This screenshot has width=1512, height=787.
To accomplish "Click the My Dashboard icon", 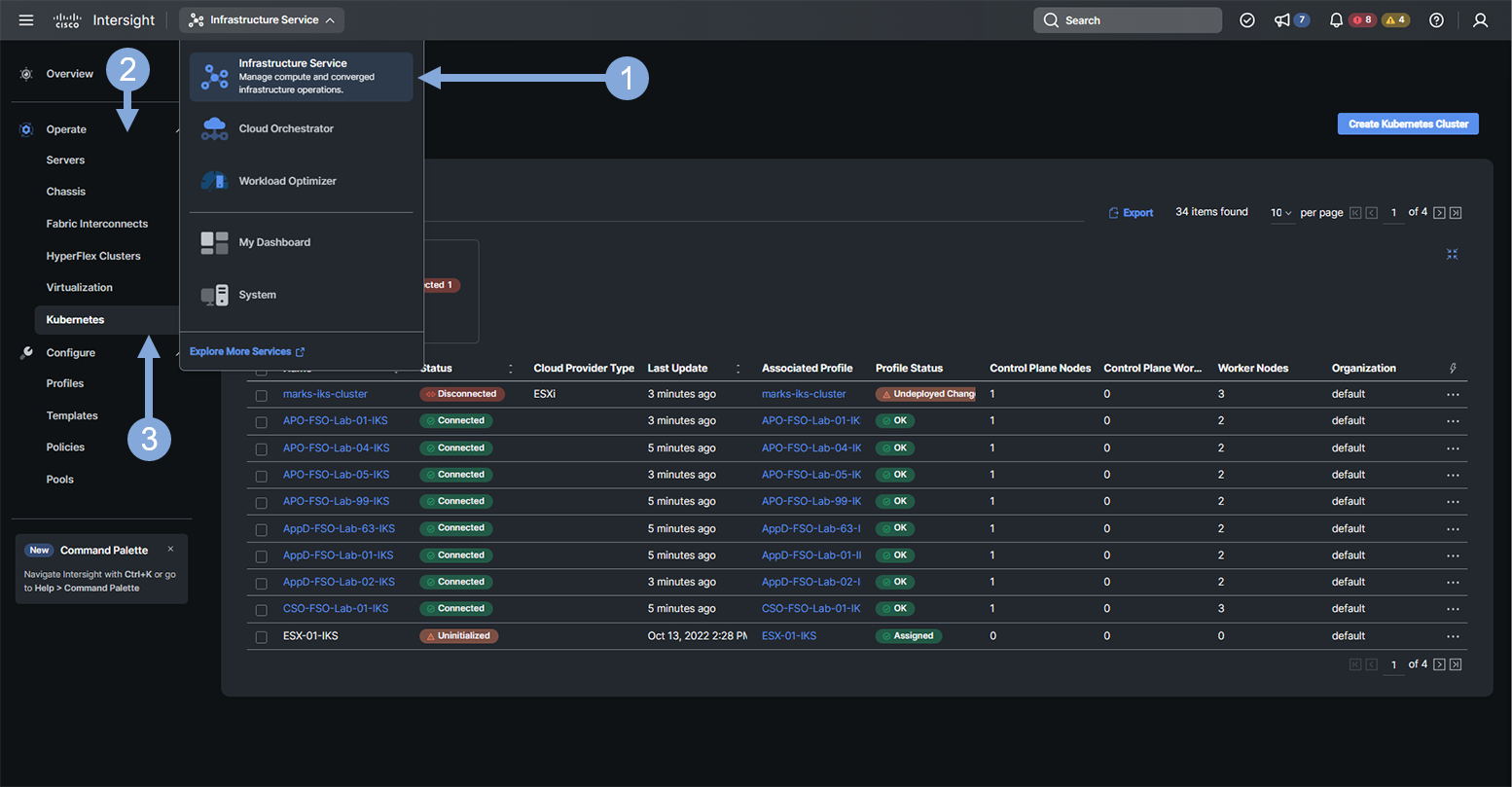I will [x=214, y=242].
